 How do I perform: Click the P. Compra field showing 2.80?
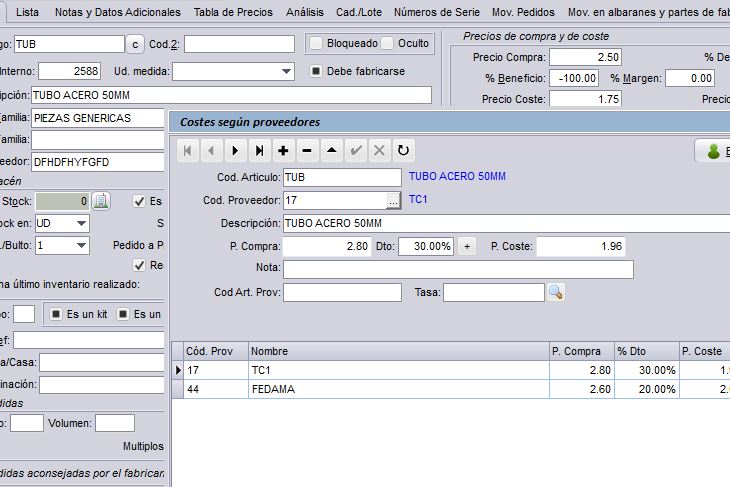[x=327, y=246]
